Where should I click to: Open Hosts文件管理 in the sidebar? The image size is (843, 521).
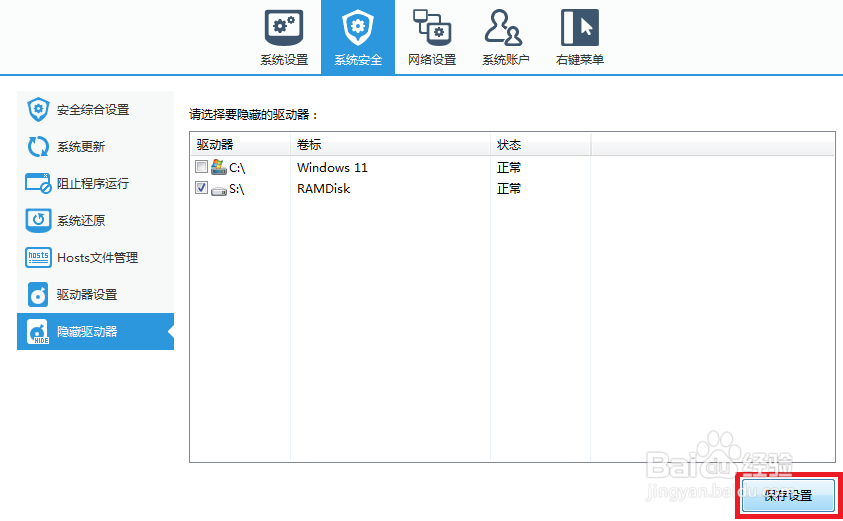pos(96,258)
